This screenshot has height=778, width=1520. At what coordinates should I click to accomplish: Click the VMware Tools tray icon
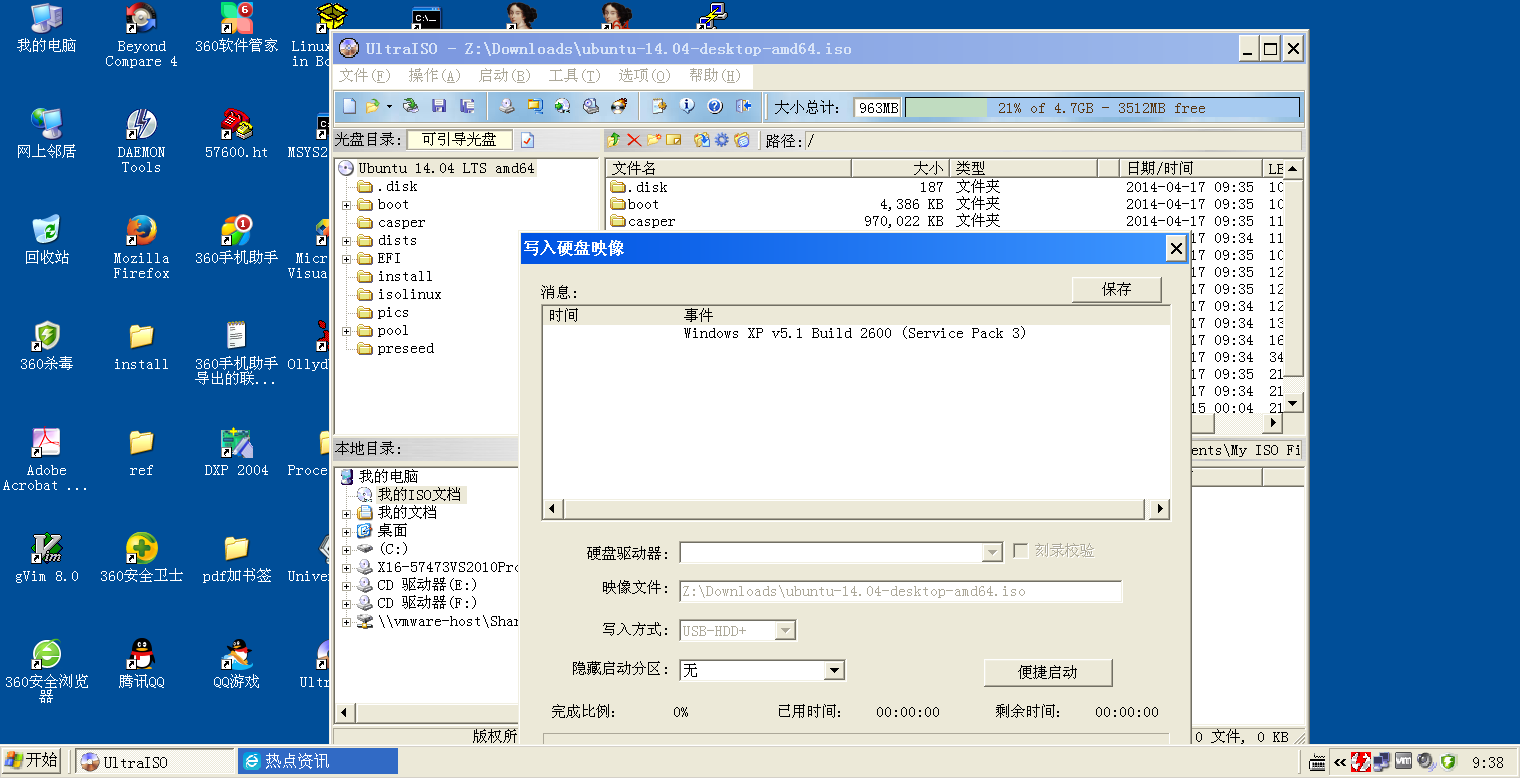point(1404,762)
